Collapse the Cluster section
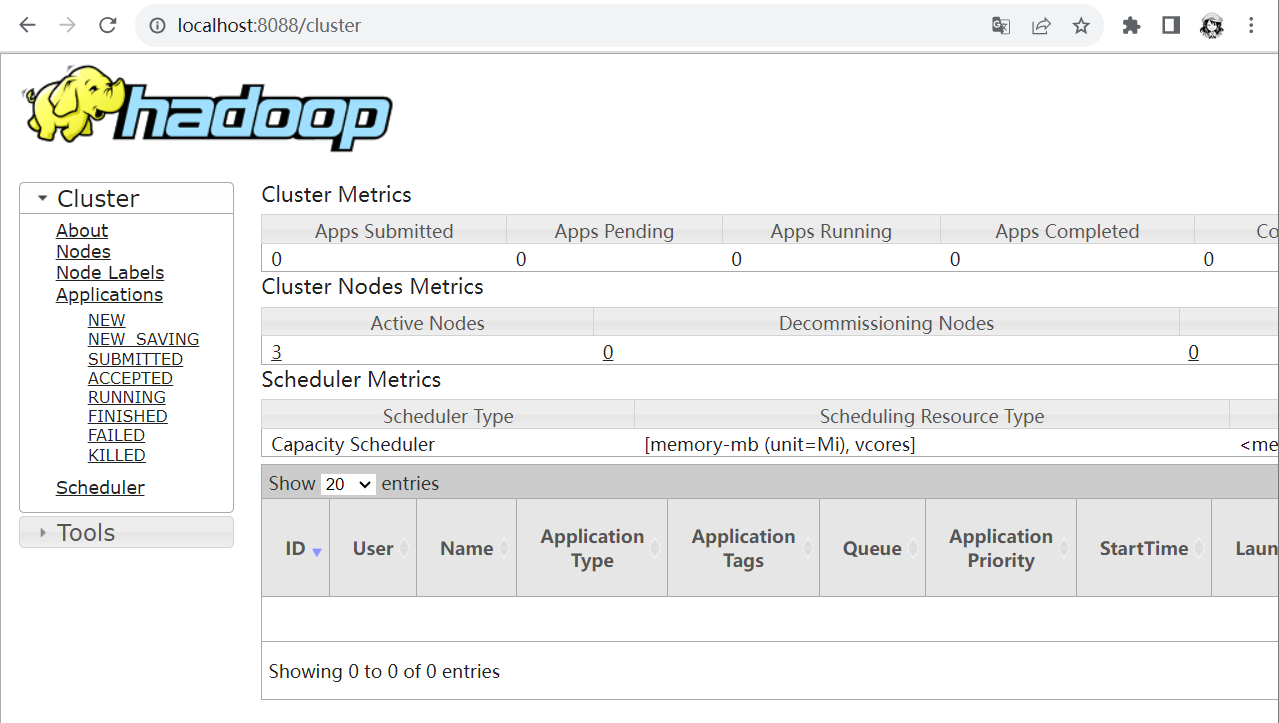Viewport: 1279px width, 723px height. click(126, 198)
